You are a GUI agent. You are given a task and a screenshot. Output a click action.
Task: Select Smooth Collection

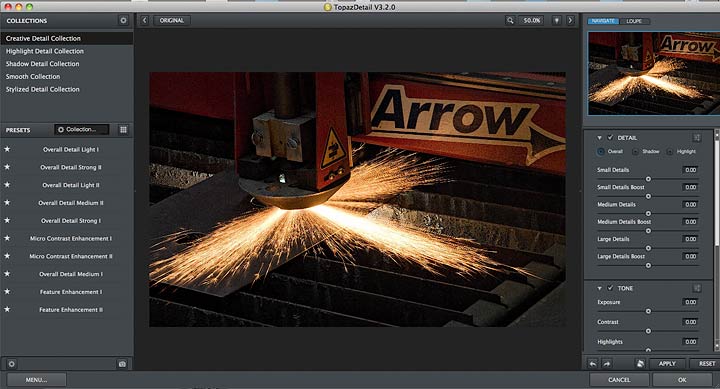[x=67, y=77]
